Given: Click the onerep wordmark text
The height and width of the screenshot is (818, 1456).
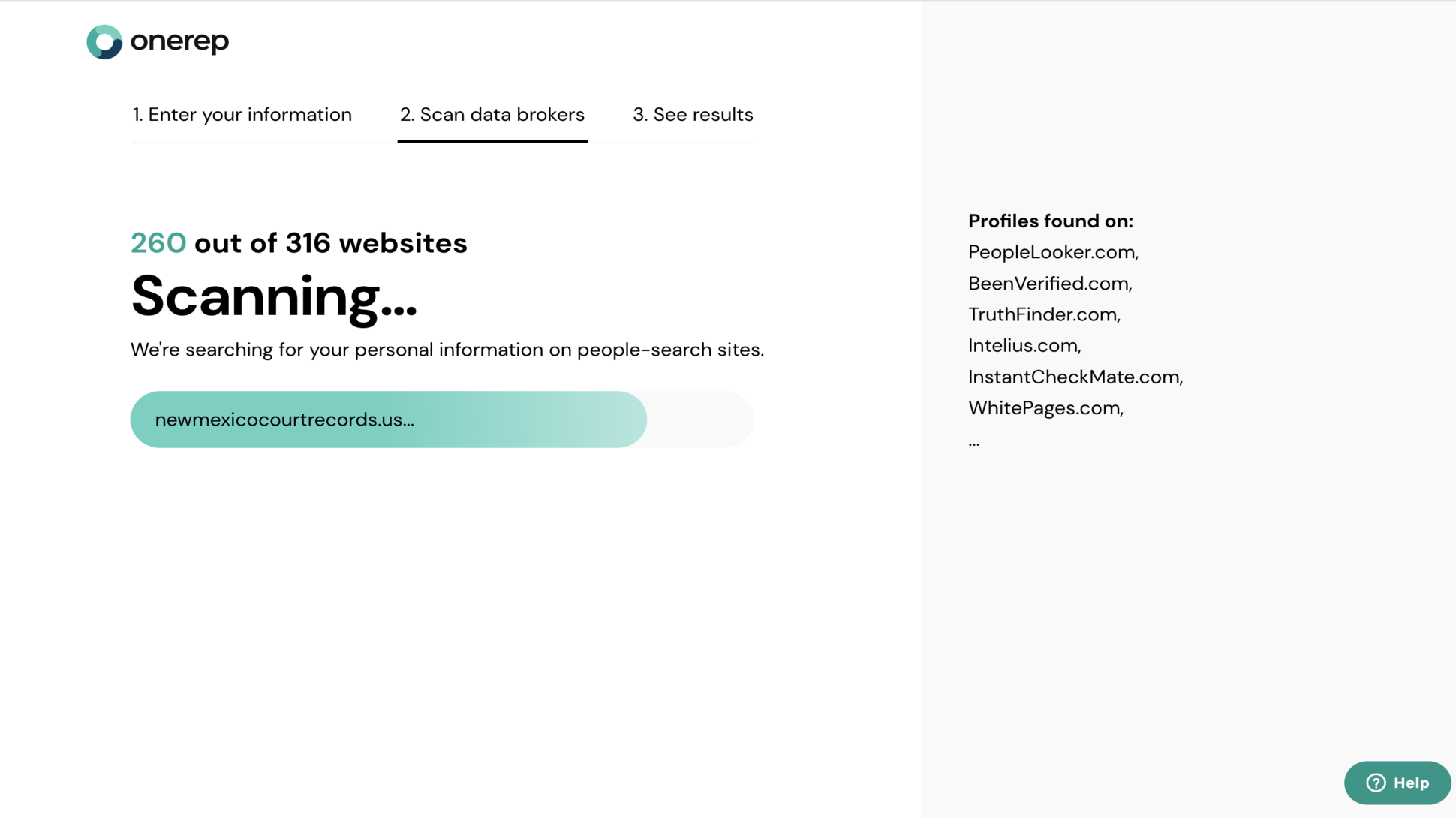Looking at the screenshot, I should 179,41.
